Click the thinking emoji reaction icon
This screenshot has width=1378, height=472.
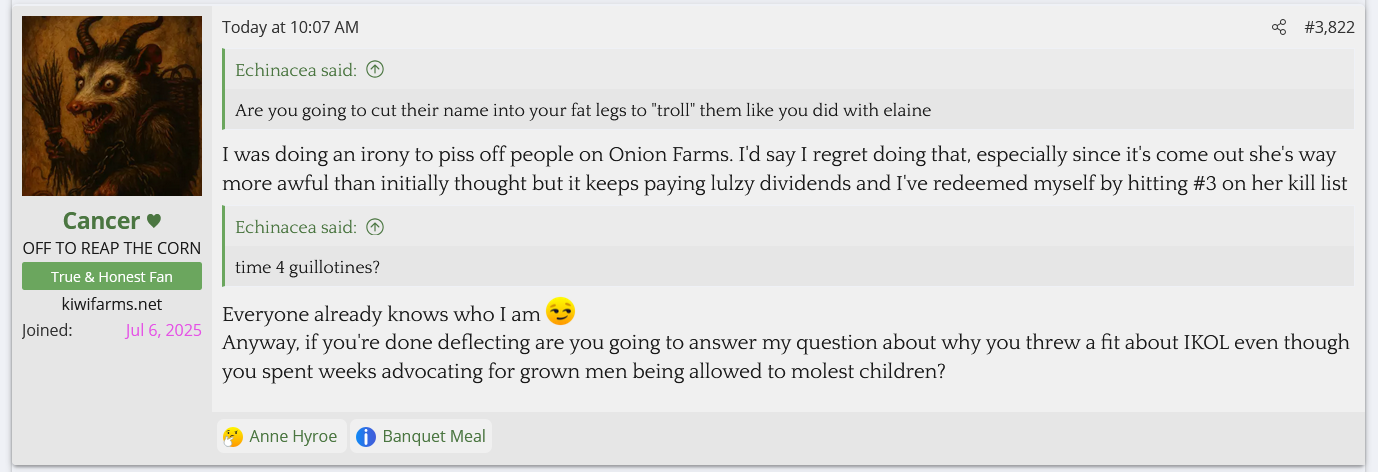pos(233,437)
